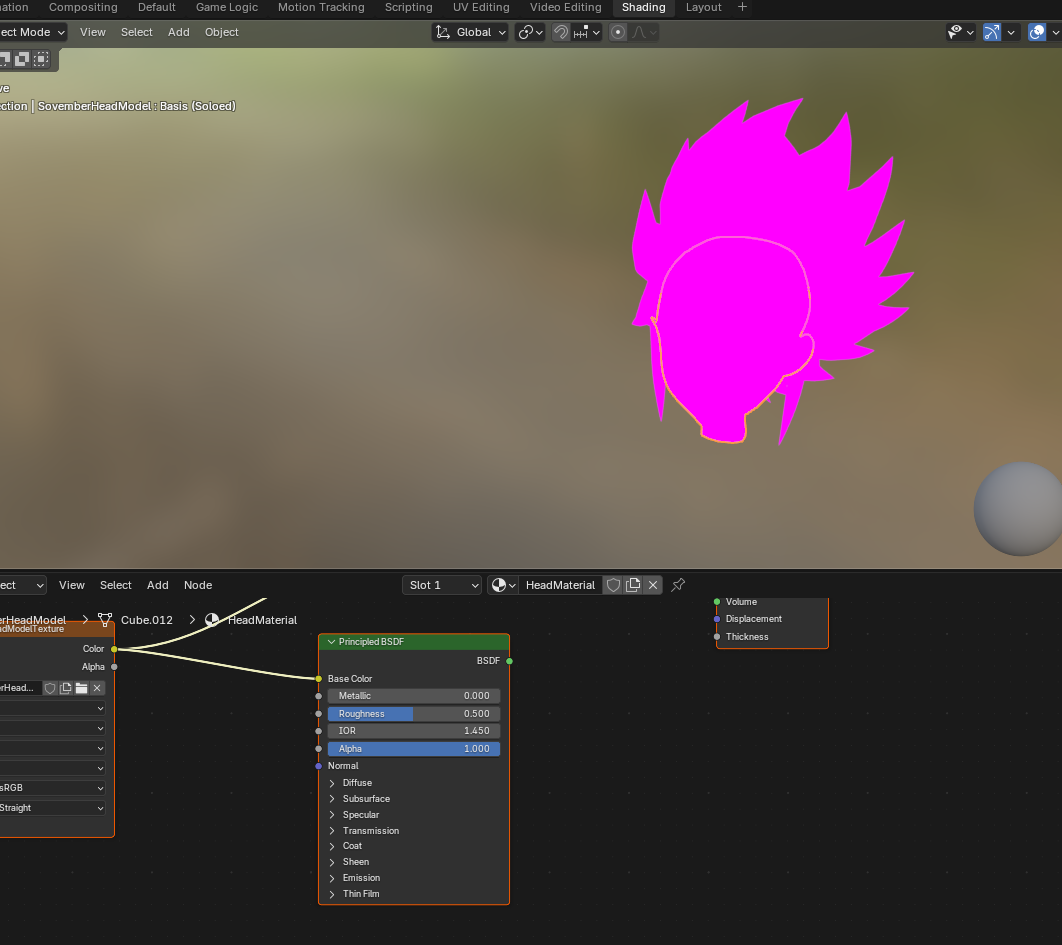
Task: Open Global transform orientation dropdown
Action: point(470,32)
